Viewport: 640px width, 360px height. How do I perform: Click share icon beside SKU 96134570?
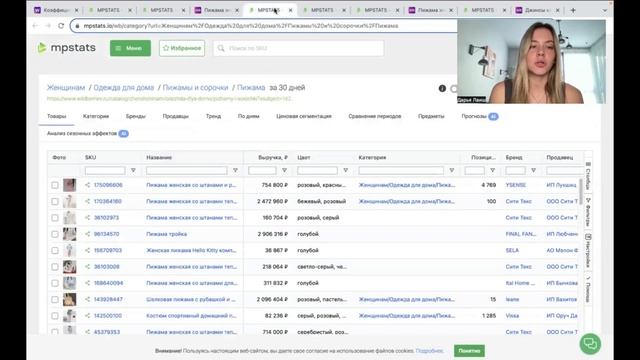tap(87, 234)
